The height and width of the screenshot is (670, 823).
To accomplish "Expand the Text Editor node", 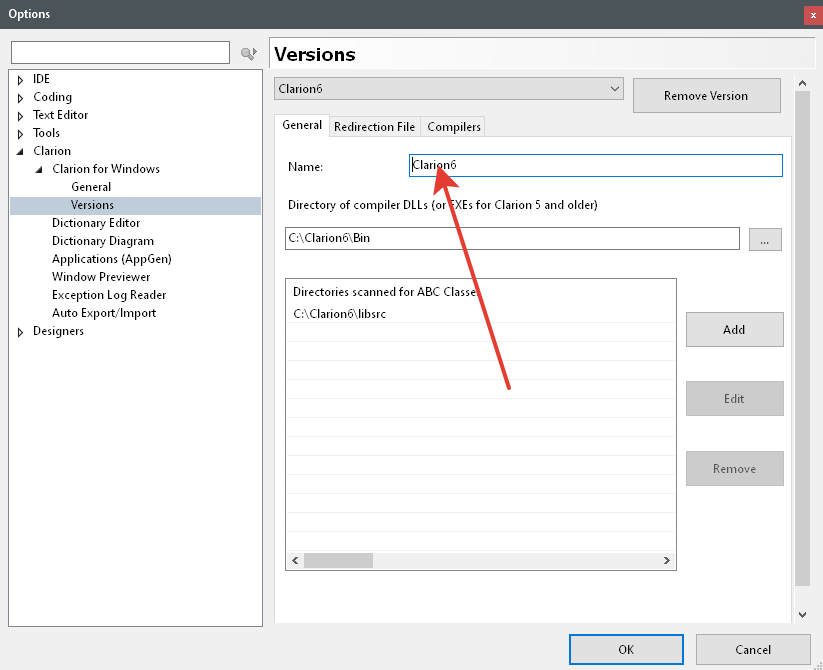I will [x=20, y=115].
